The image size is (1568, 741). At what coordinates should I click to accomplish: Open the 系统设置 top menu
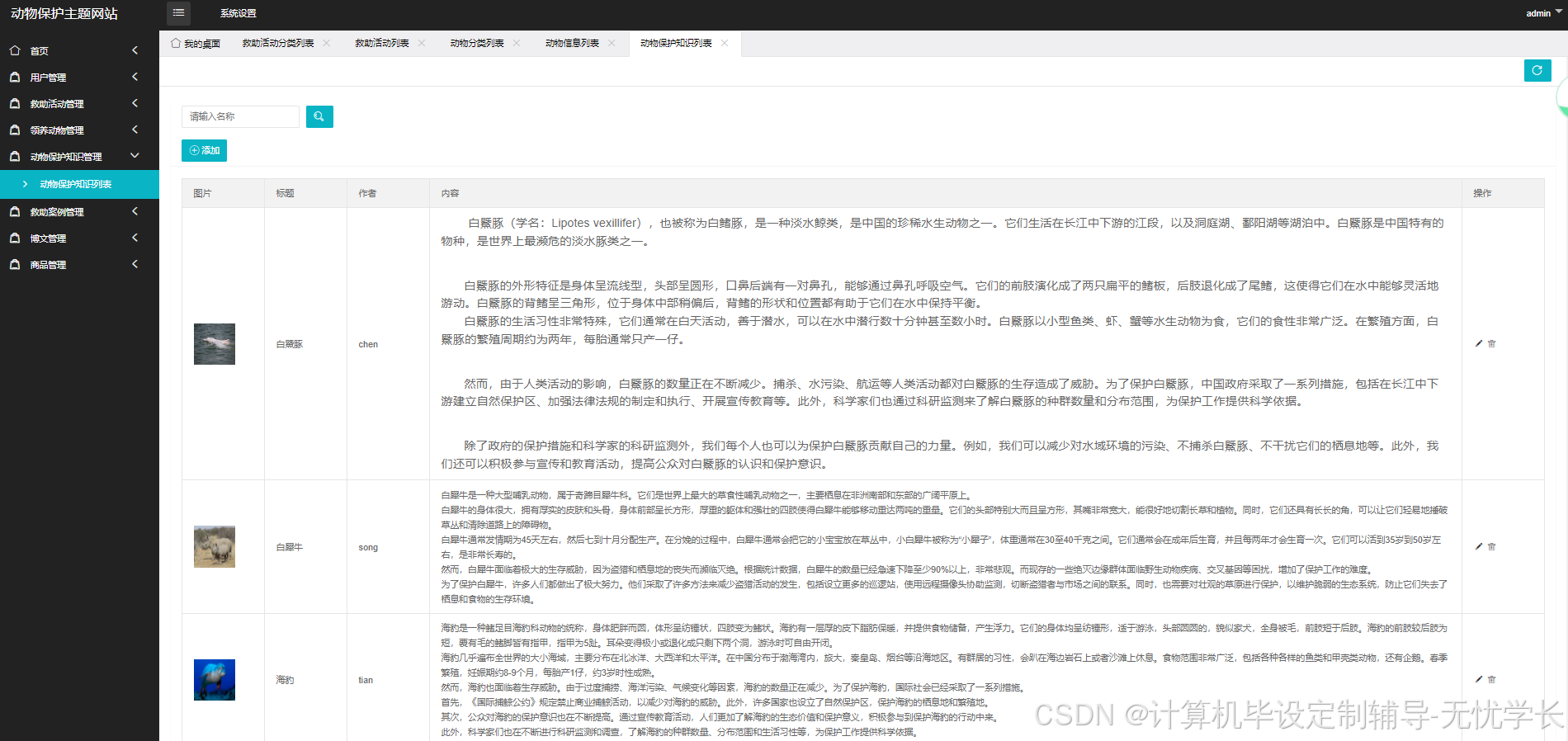point(239,13)
